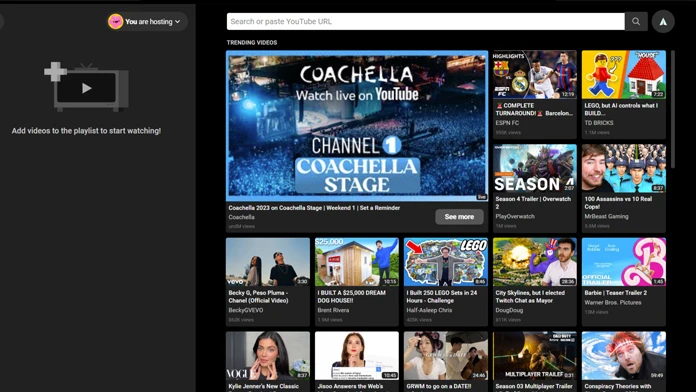Click the 'TRENDING VIDEOS' heading
696x392 pixels.
tap(252, 43)
